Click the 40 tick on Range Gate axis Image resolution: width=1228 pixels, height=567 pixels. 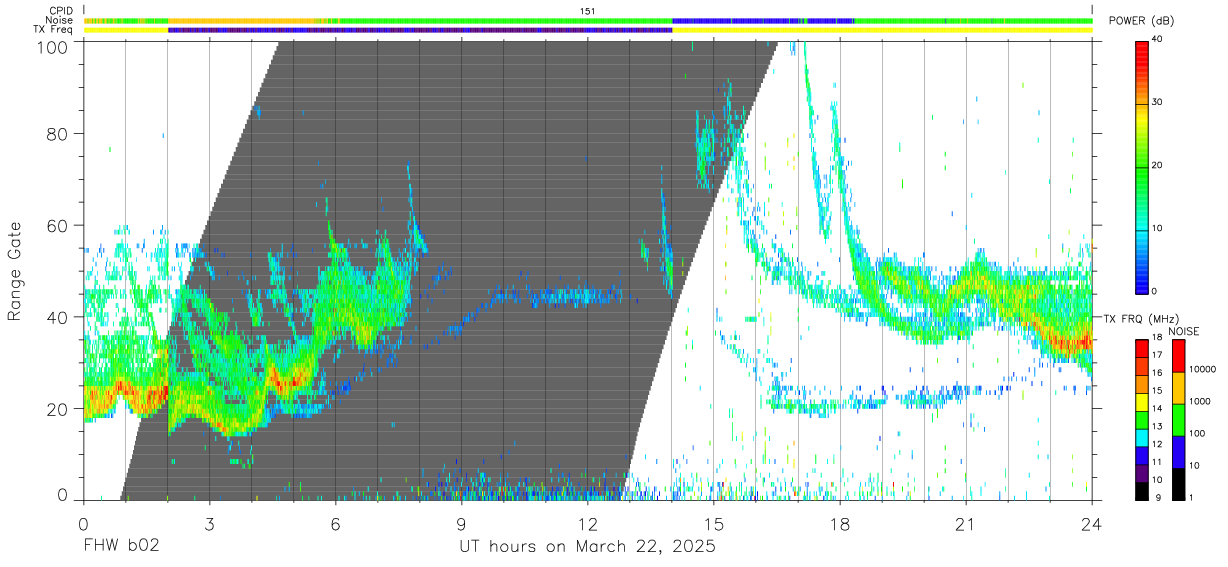pyautogui.click(x=59, y=317)
